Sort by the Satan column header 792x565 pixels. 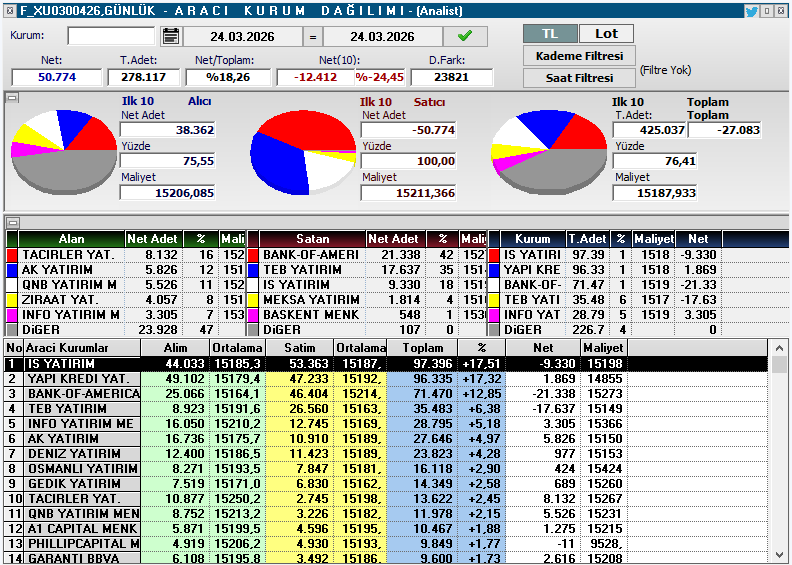(x=312, y=239)
